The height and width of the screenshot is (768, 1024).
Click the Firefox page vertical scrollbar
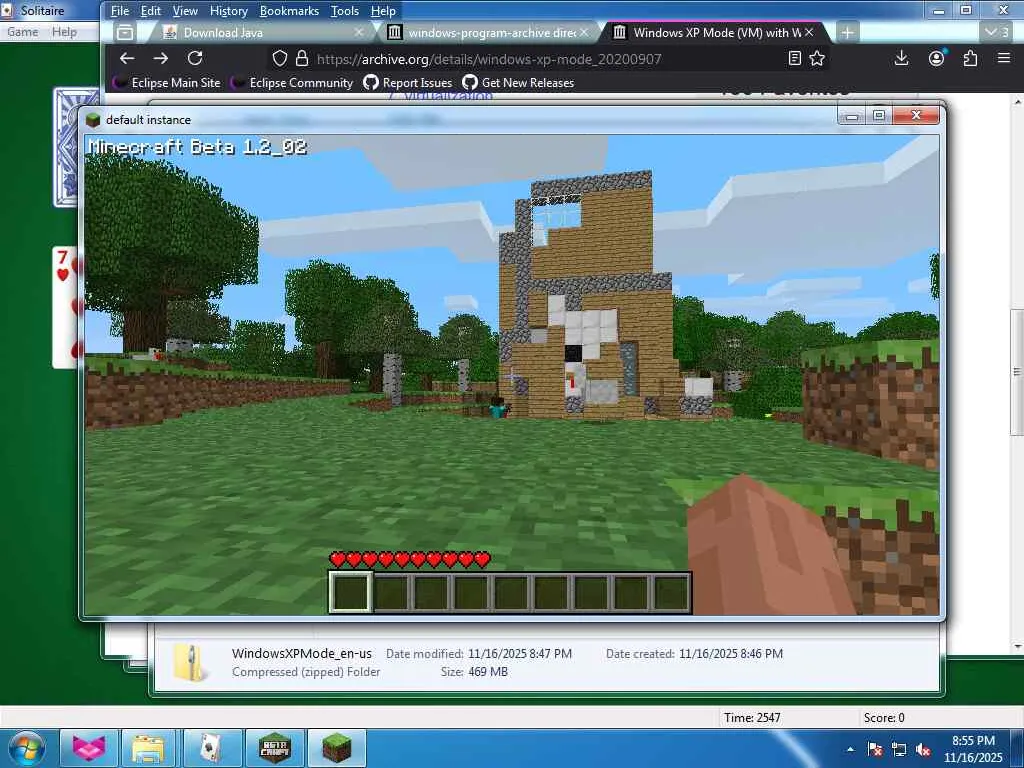1017,372
